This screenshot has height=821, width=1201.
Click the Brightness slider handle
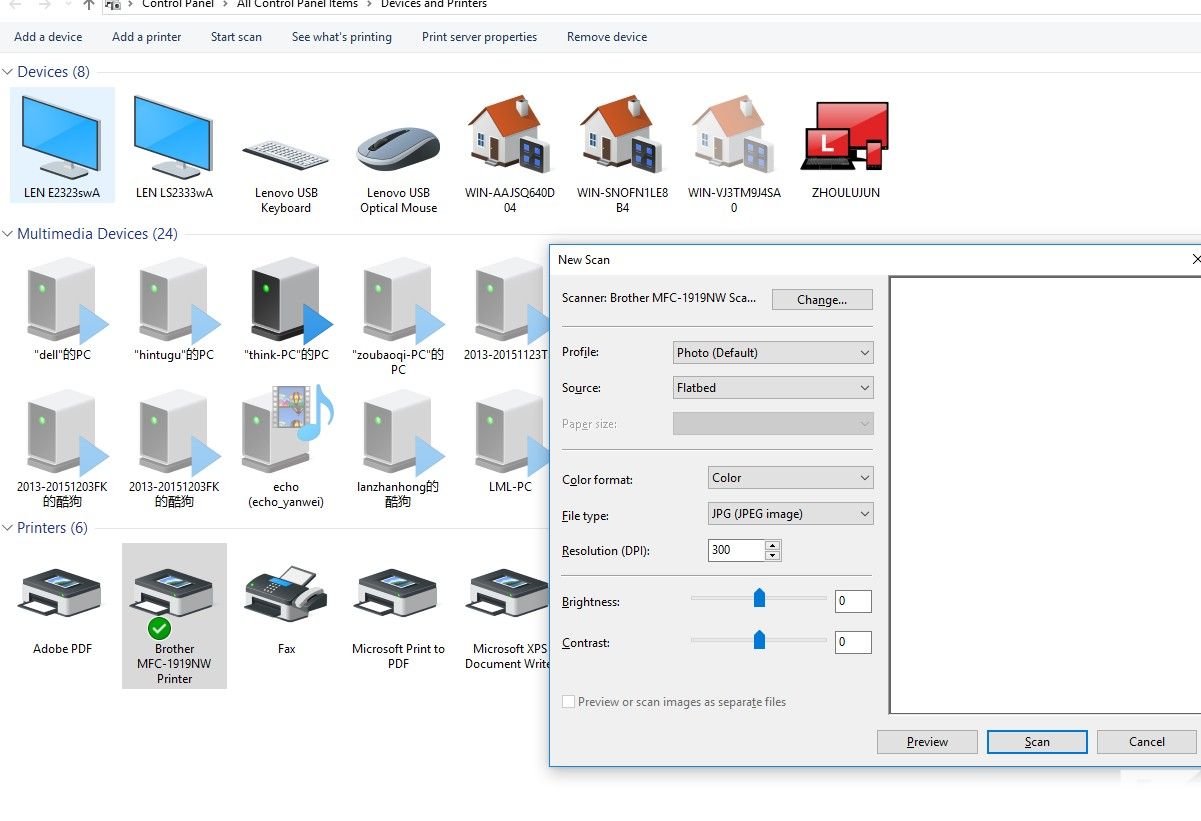(x=759, y=598)
